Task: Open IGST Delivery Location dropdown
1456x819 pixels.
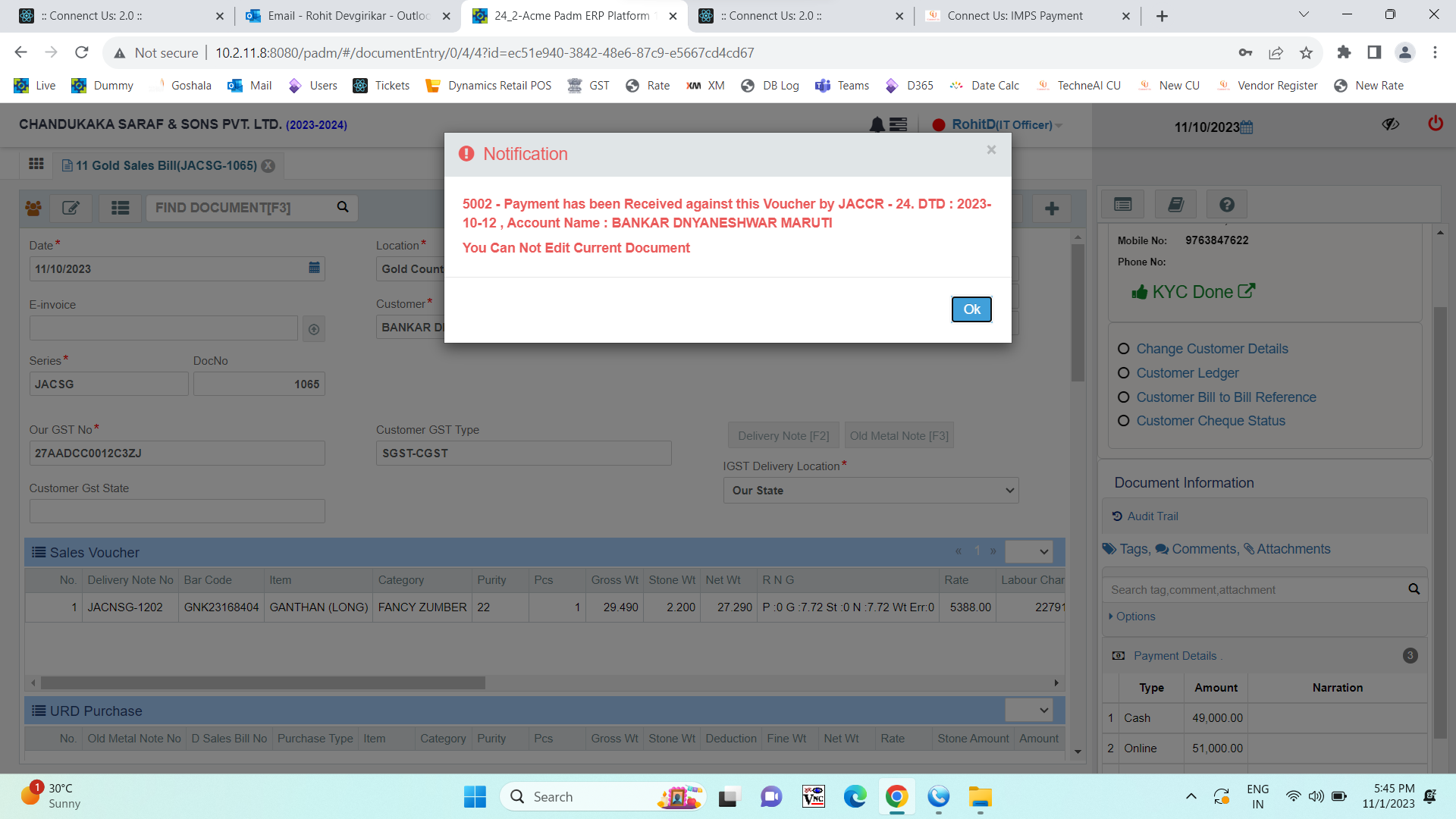Action: [871, 491]
